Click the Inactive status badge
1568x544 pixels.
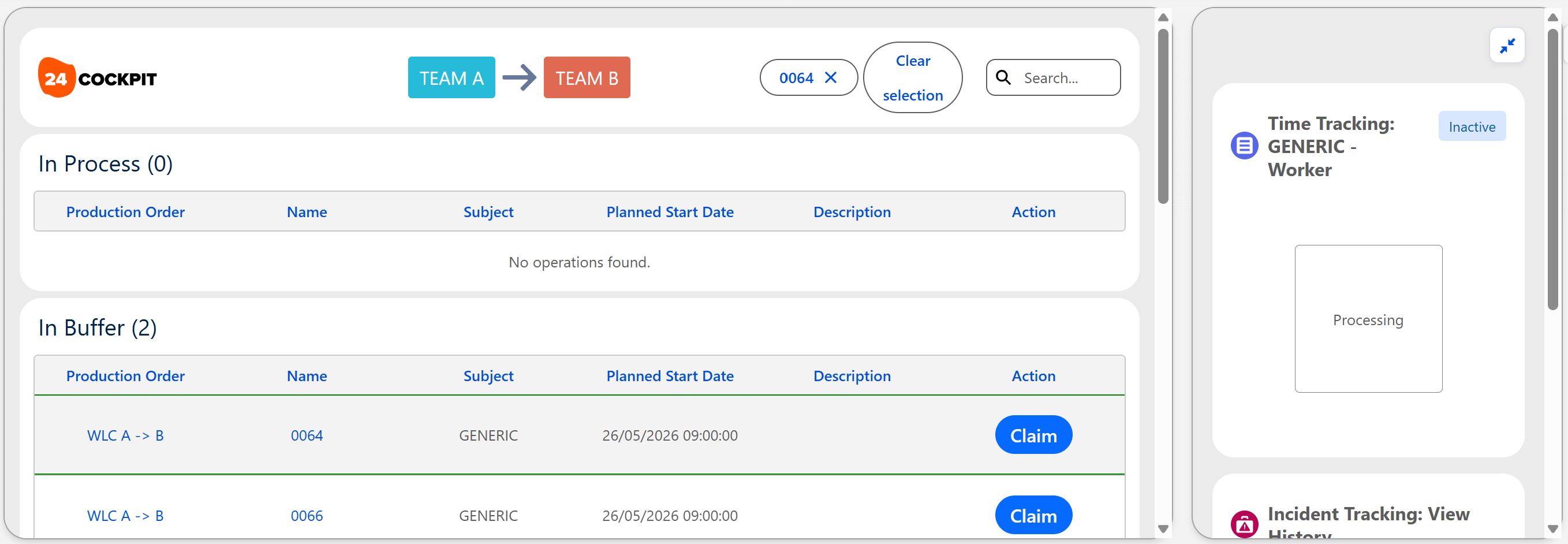click(x=1472, y=126)
